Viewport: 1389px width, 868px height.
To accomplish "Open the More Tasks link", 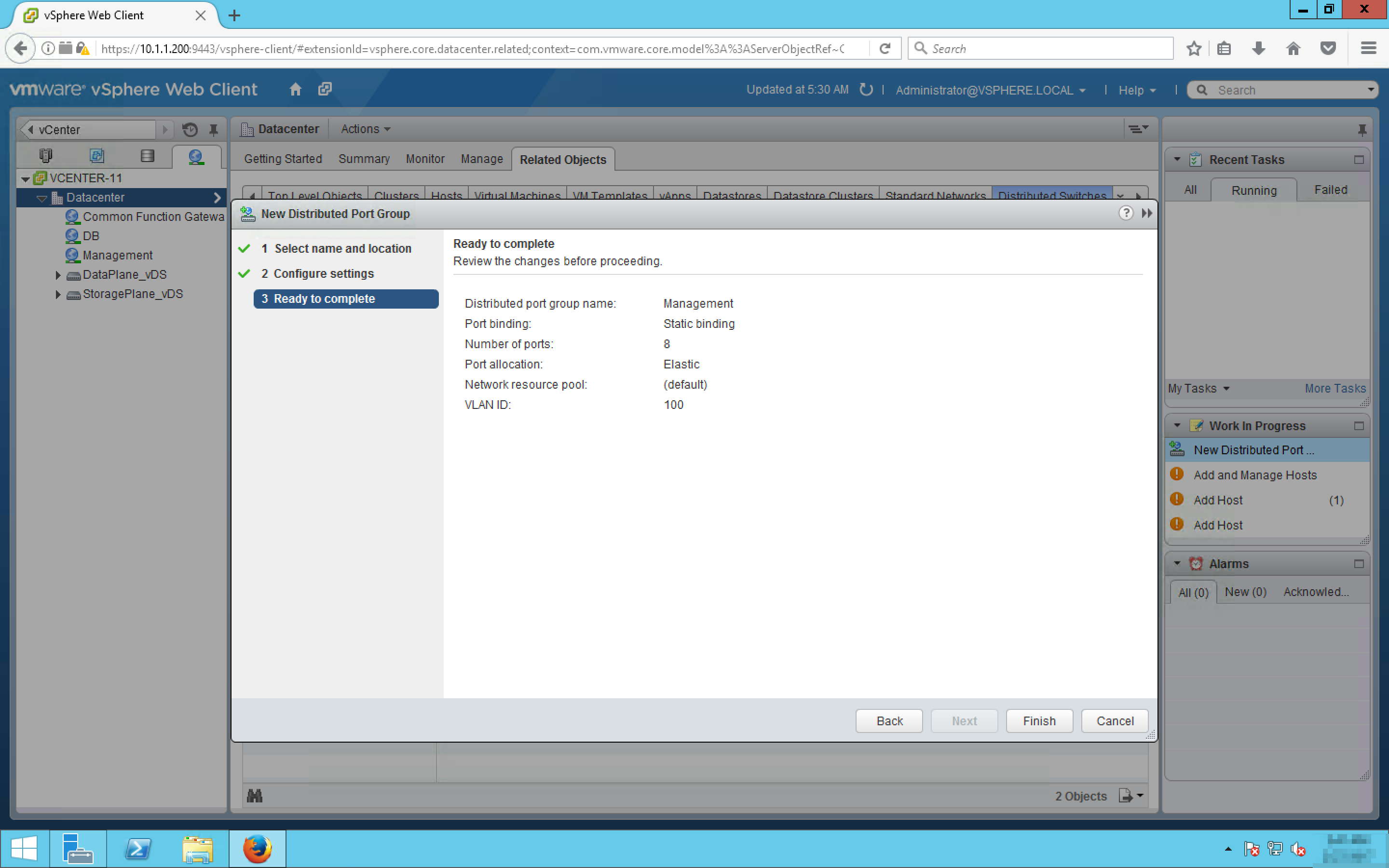I will 1335,389.
